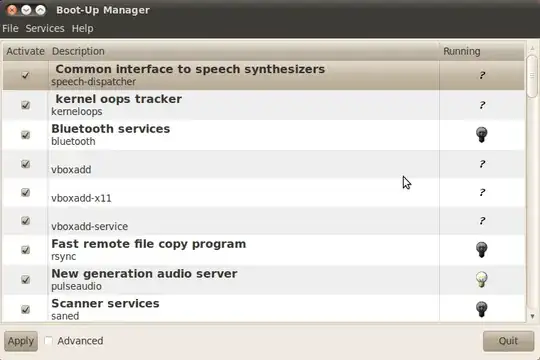Click the unknown status icon for vboxadd-x11
540x360 pixels.
click(x=482, y=192)
